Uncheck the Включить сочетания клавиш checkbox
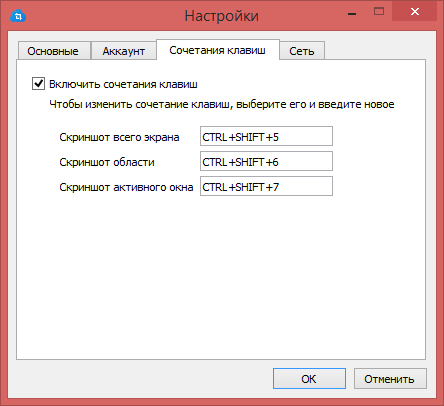 pos(38,83)
